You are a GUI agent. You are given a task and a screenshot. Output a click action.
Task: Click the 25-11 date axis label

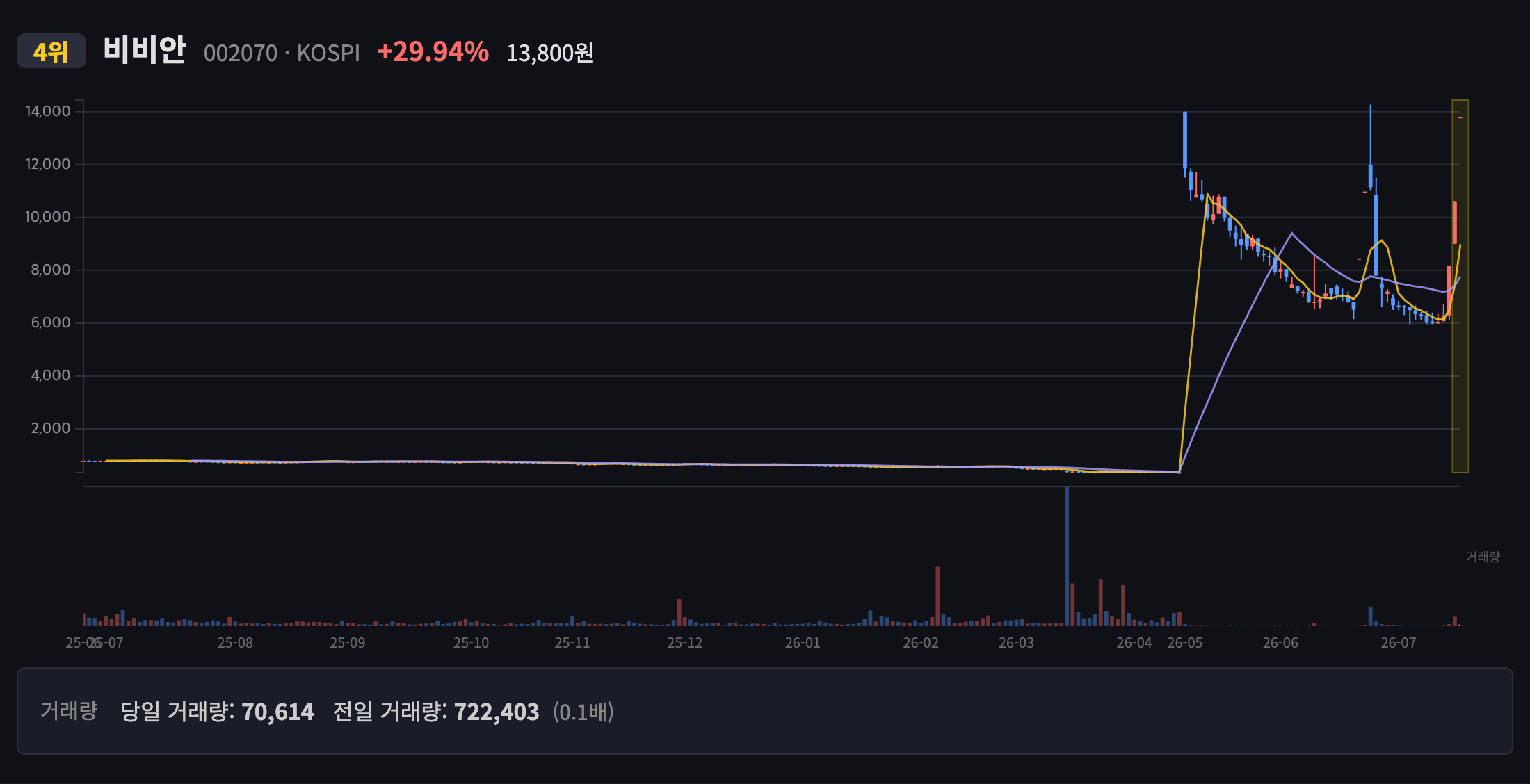(x=572, y=643)
